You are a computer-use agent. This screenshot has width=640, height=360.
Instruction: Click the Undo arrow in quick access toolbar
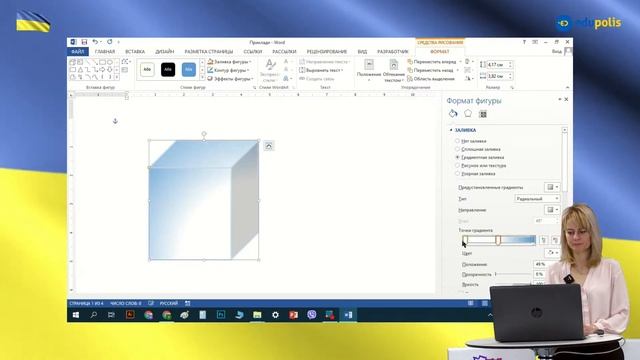pos(95,42)
